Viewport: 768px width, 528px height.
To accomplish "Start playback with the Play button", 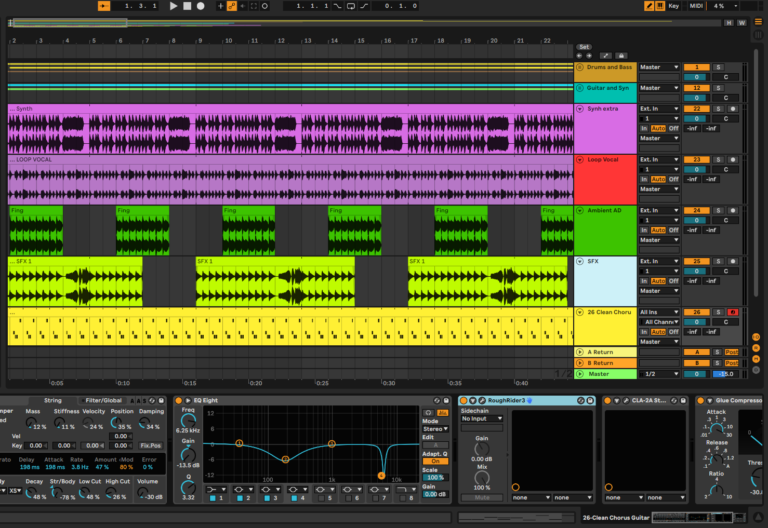I will click(173, 6).
